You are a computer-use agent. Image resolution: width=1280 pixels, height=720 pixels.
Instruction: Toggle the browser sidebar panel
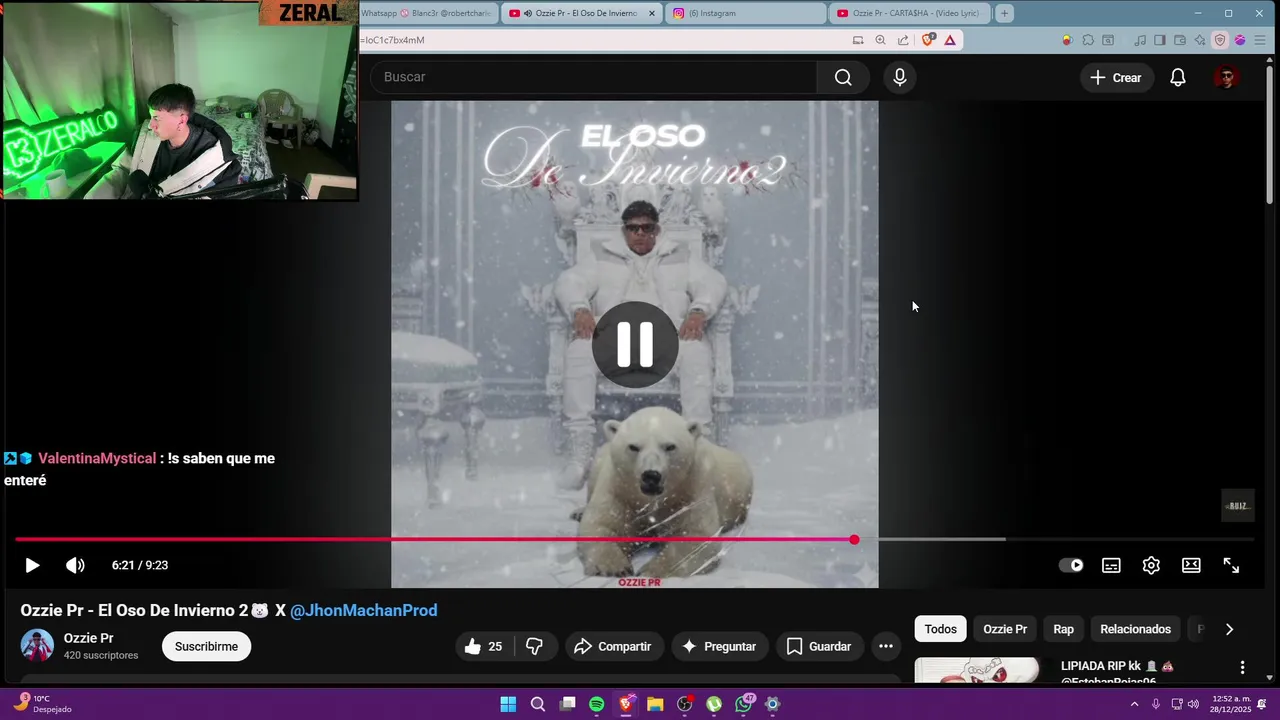[x=1160, y=40]
